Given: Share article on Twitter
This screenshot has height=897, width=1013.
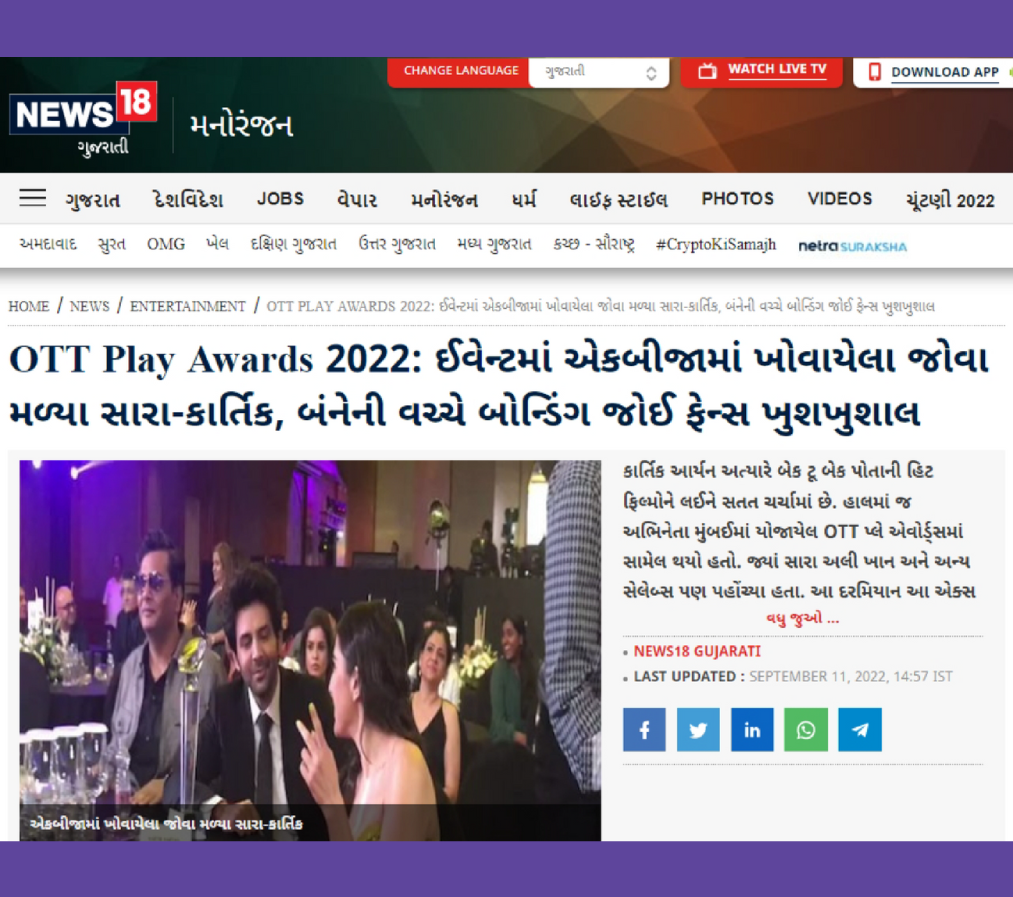Looking at the screenshot, I should [x=698, y=730].
